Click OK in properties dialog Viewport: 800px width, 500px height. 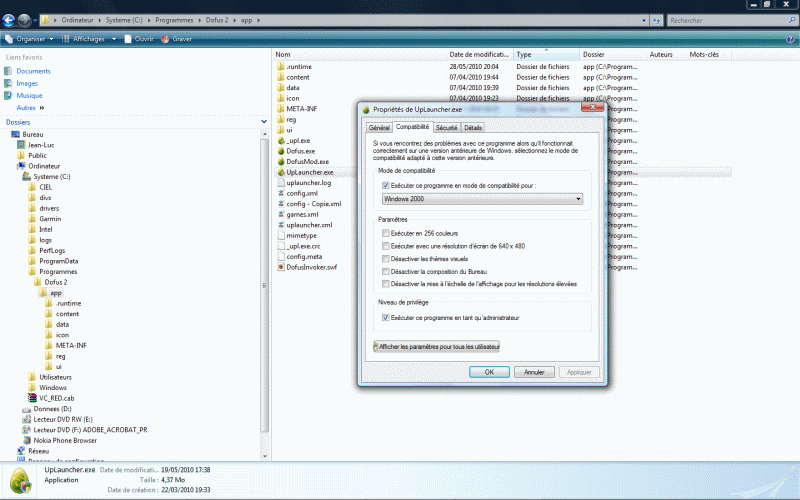489,372
